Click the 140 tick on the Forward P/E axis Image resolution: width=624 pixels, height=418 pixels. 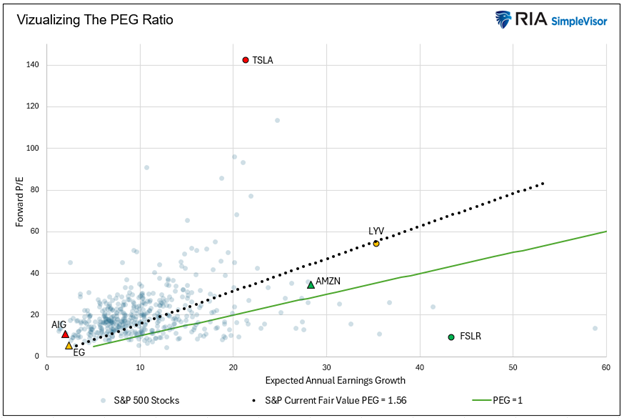[33, 65]
